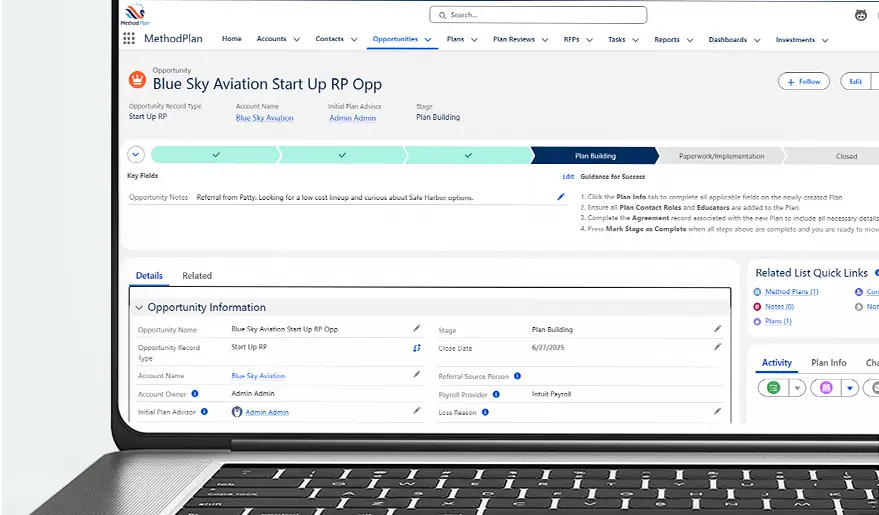
Task: Click the Follow button
Action: [x=803, y=81]
